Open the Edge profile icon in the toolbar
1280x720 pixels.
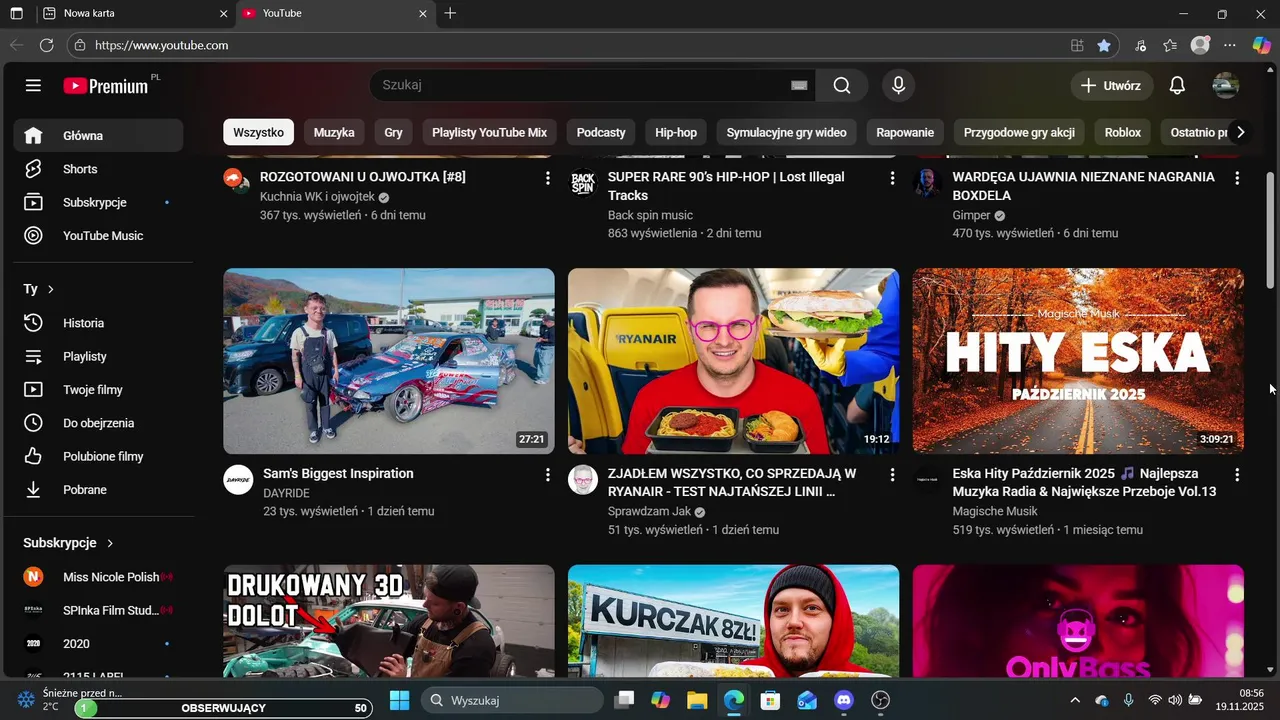pos(1200,45)
